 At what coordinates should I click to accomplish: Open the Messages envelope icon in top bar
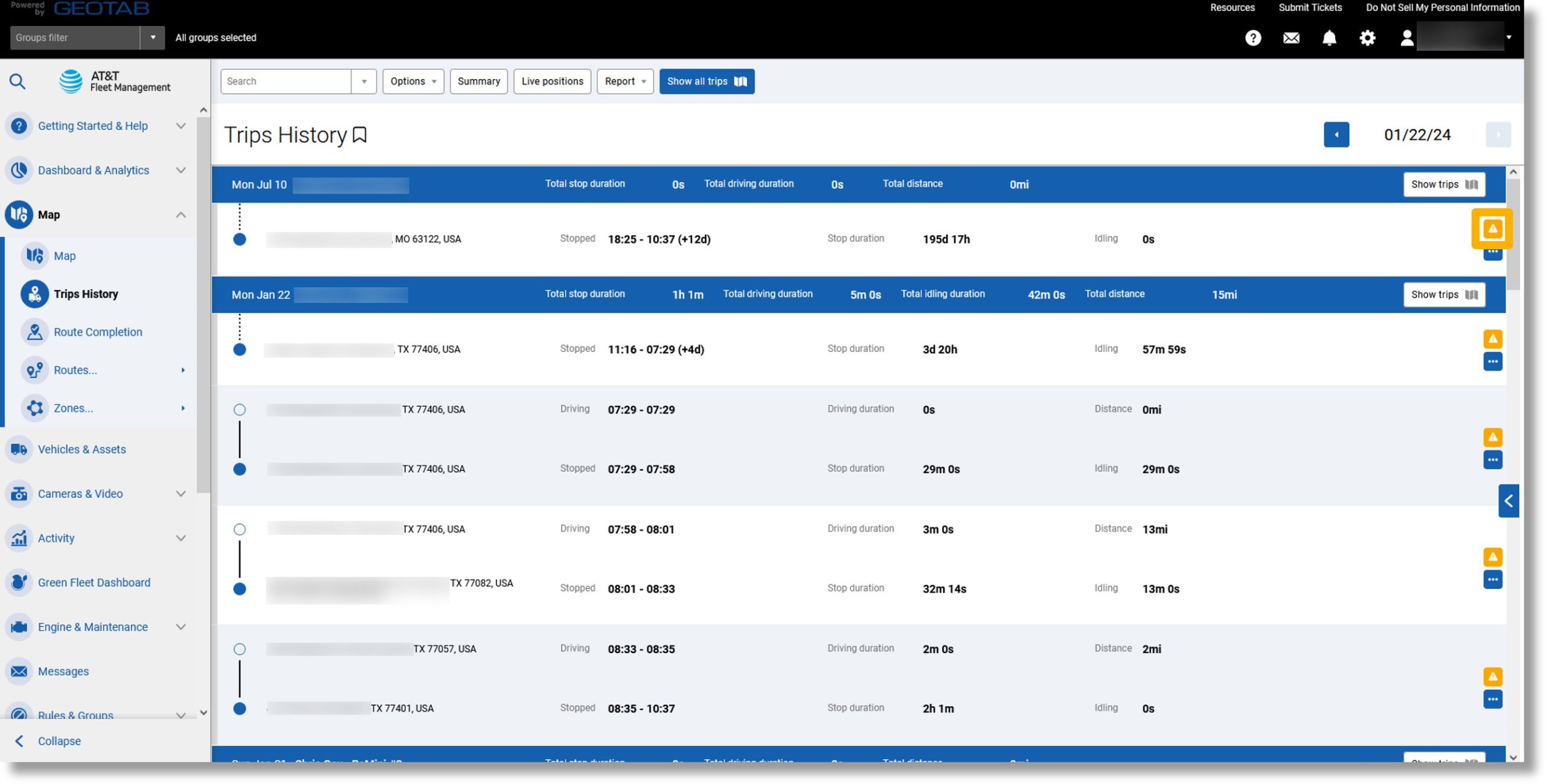(1291, 38)
